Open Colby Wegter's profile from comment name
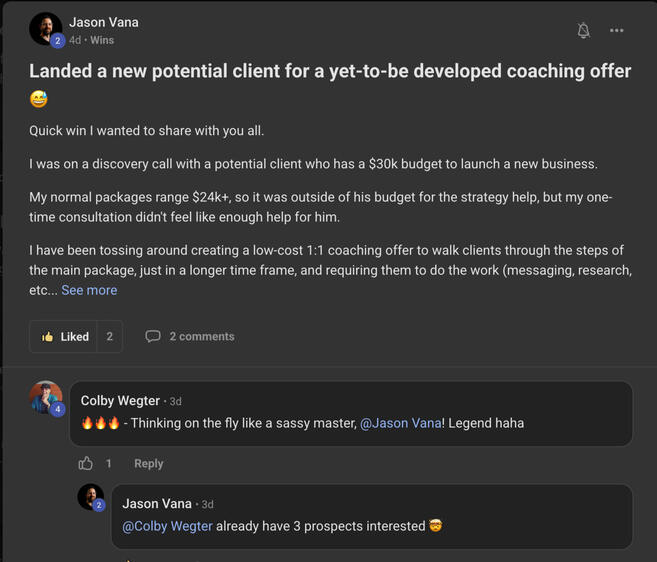The width and height of the screenshot is (657, 562). tap(119, 401)
